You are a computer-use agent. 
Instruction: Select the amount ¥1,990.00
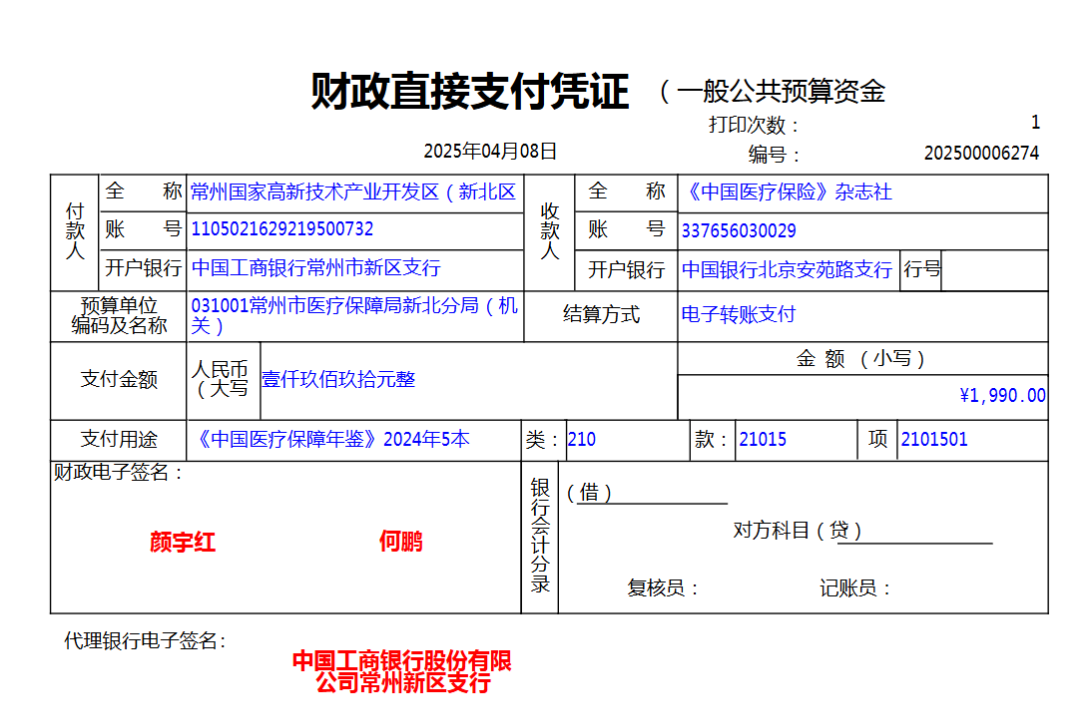1003,396
